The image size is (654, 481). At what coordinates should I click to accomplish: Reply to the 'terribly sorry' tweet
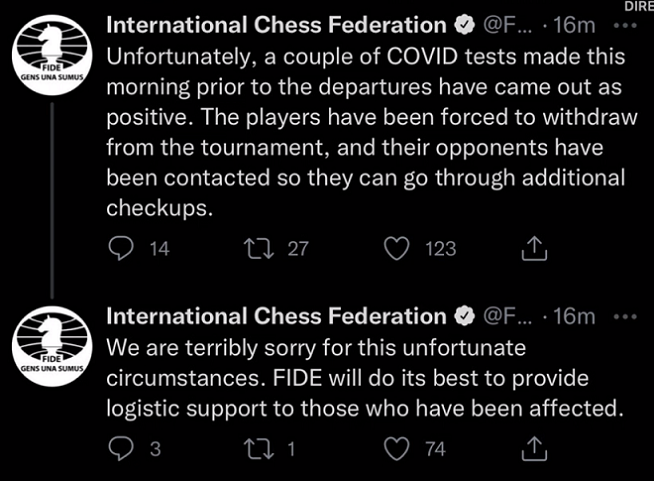click(119, 449)
